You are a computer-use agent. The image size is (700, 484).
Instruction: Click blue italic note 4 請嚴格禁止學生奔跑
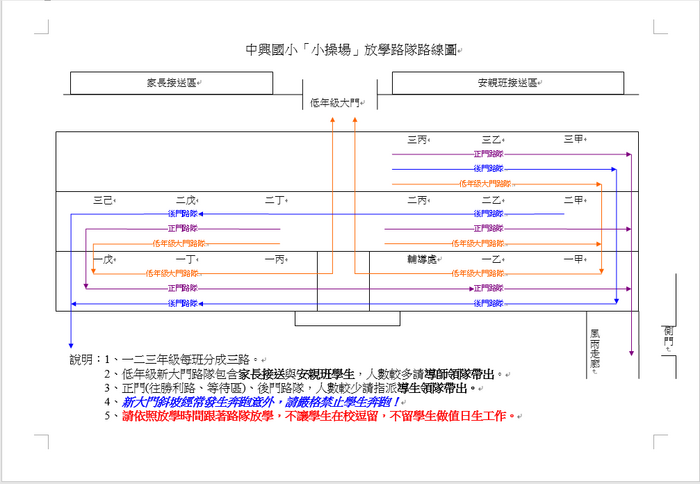(252, 402)
